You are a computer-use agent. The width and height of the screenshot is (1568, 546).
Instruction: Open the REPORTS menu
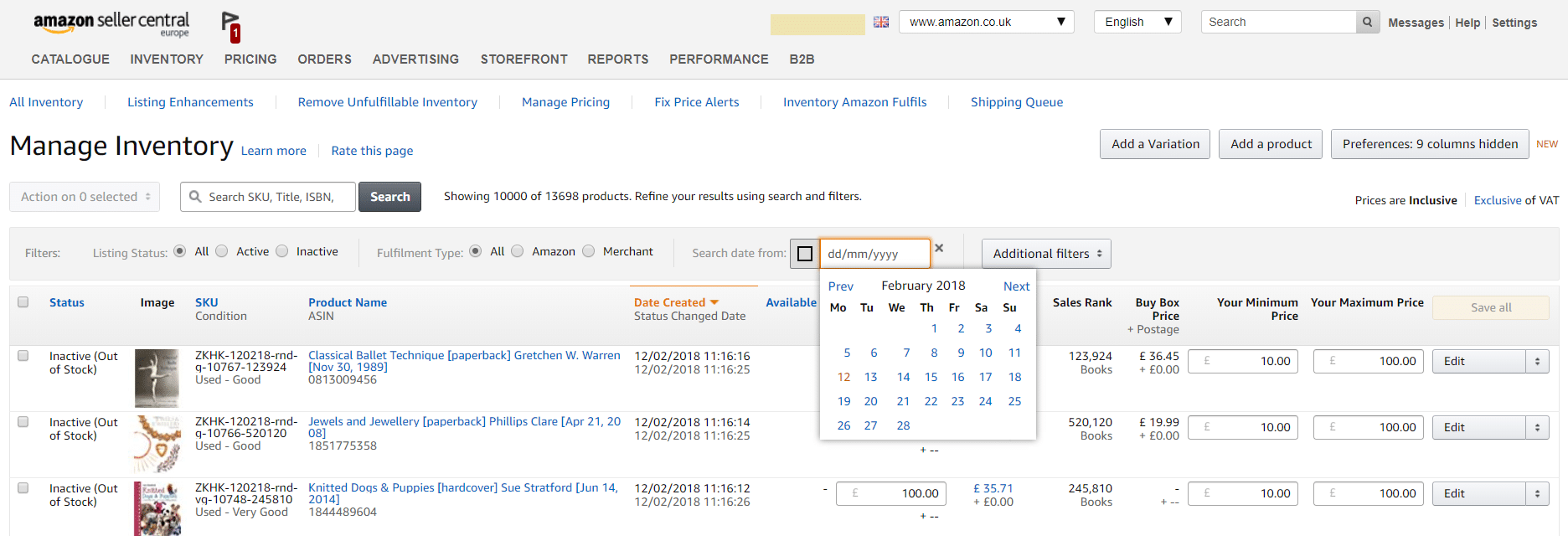coord(618,59)
